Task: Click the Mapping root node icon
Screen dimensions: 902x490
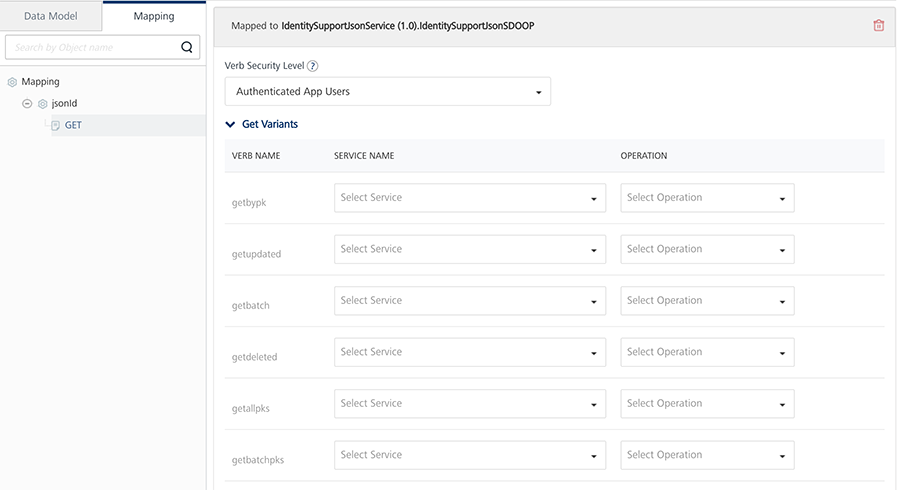Action: (x=12, y=82)
